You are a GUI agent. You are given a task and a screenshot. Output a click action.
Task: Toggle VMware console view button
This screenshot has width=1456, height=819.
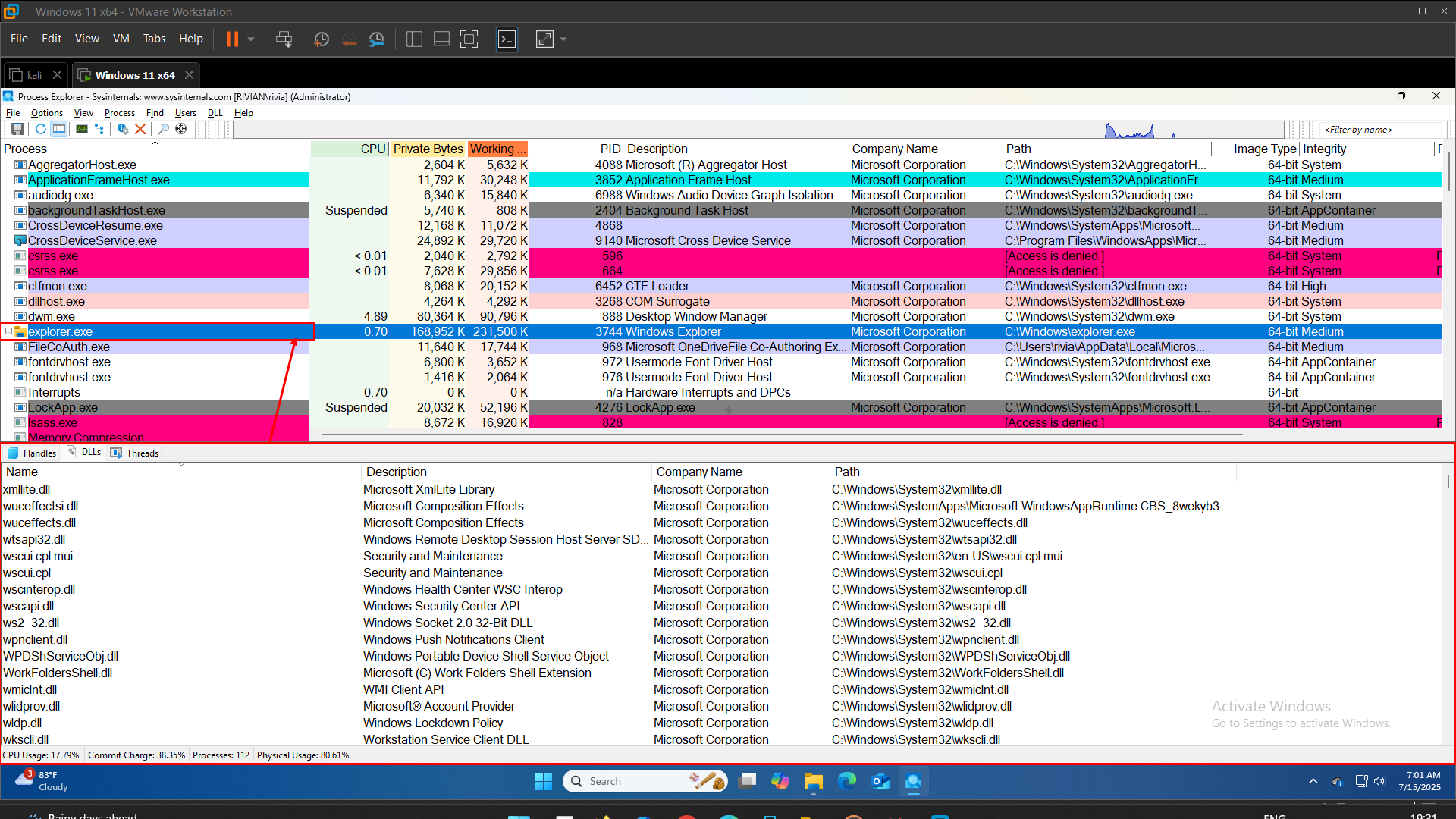507,39
